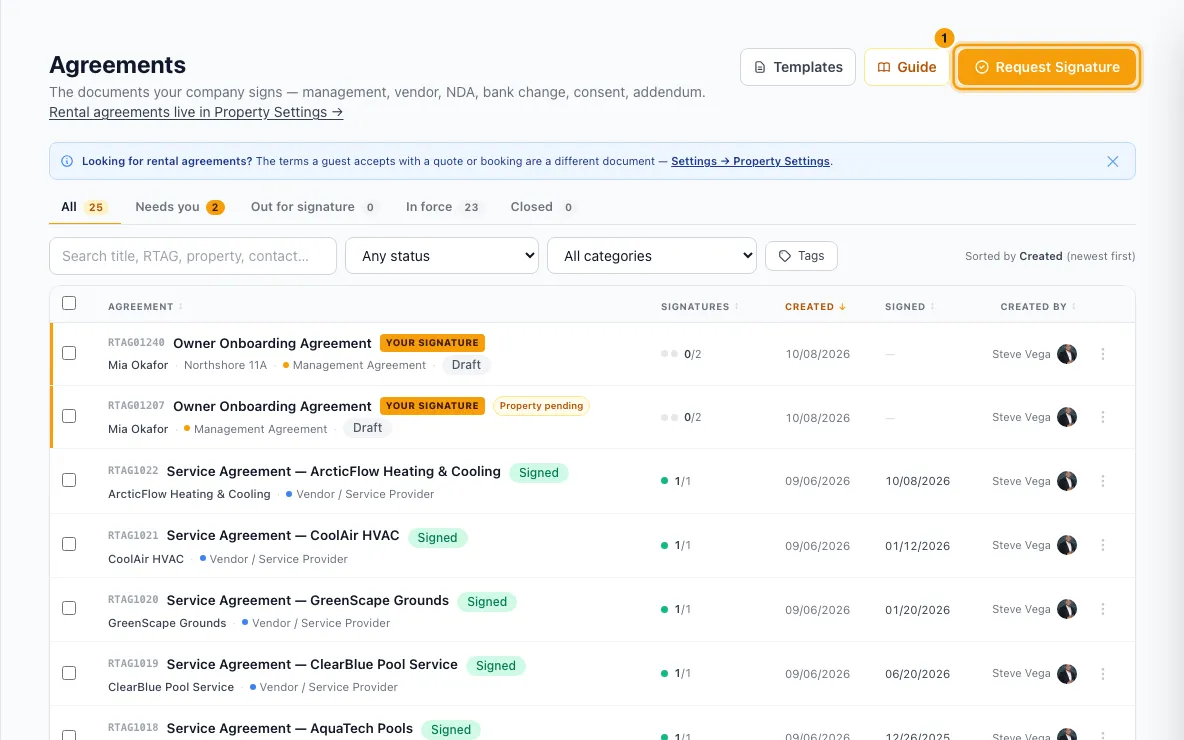The width and height of the screenshot is (1184, 740).
Task: Click the Draft status on RTAG01207 row
Action: point(368,428)
